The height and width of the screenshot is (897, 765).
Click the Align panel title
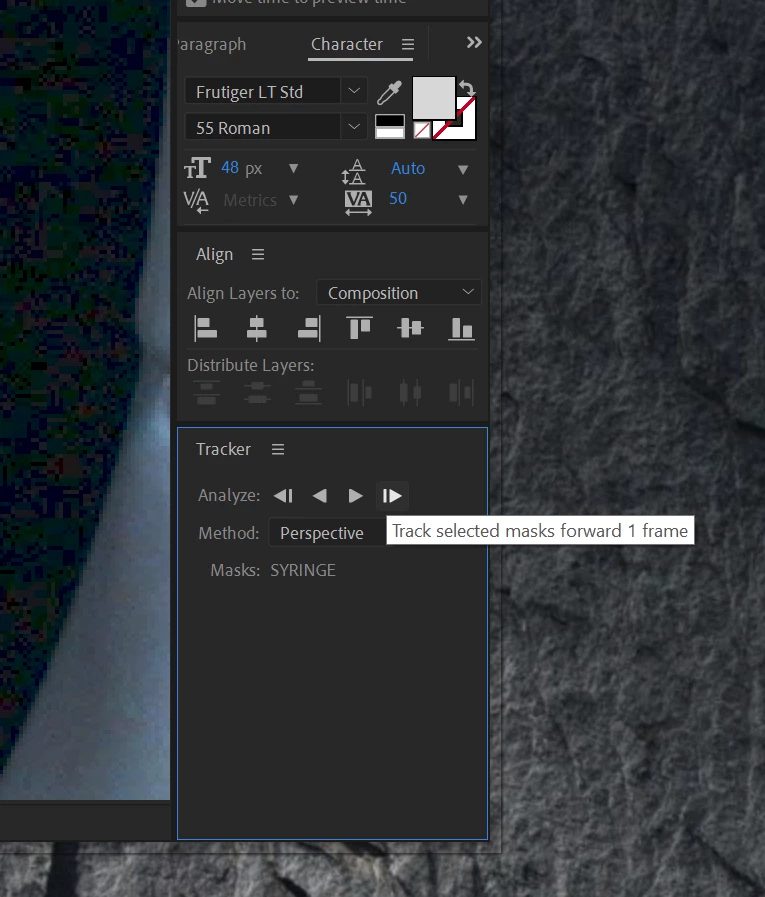coord(215,254)
